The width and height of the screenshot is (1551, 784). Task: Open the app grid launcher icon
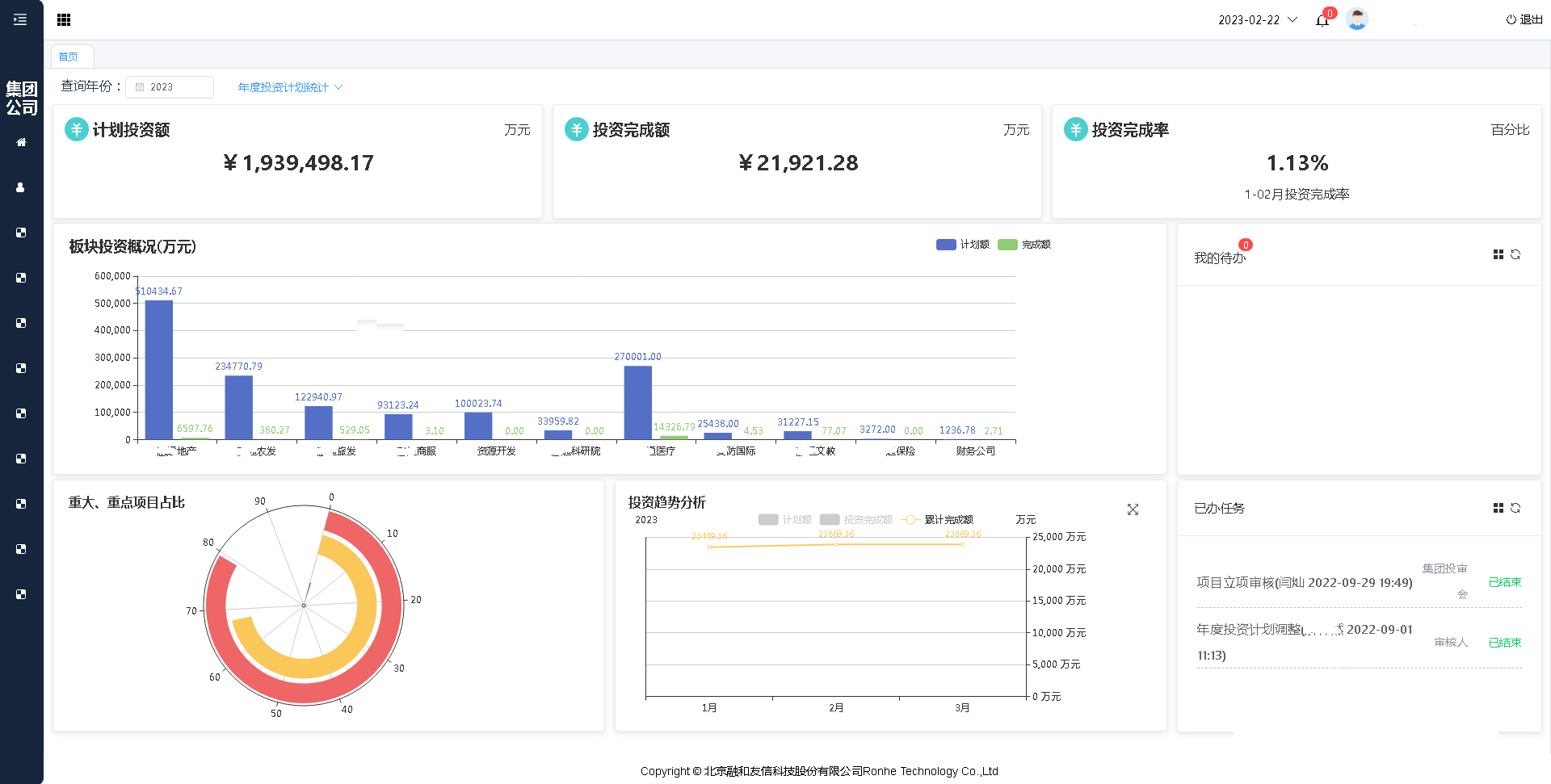pos(64,19)
